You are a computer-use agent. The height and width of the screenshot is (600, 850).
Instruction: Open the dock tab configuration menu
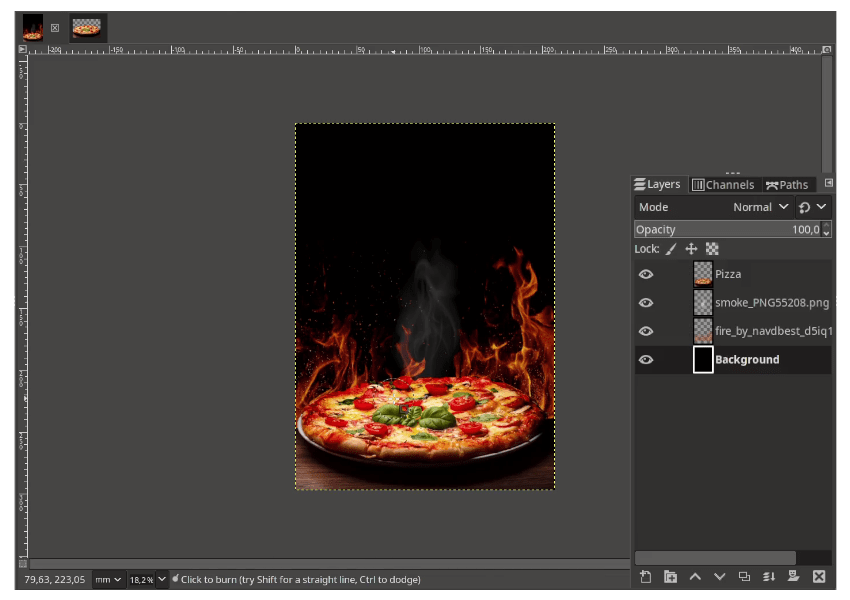click(x=828, y=183)
